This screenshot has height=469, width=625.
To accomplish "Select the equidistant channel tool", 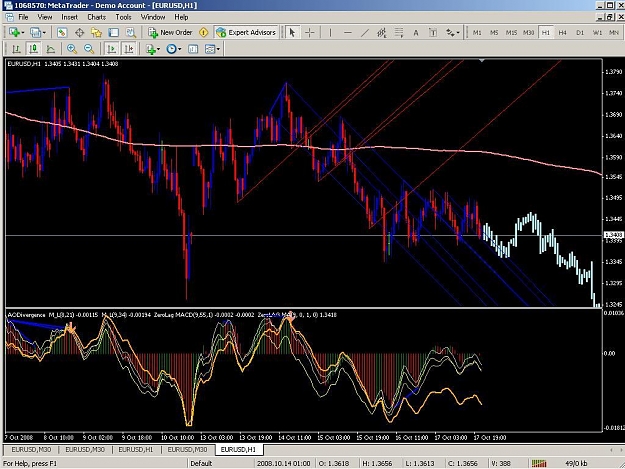I will coord(382,33).
